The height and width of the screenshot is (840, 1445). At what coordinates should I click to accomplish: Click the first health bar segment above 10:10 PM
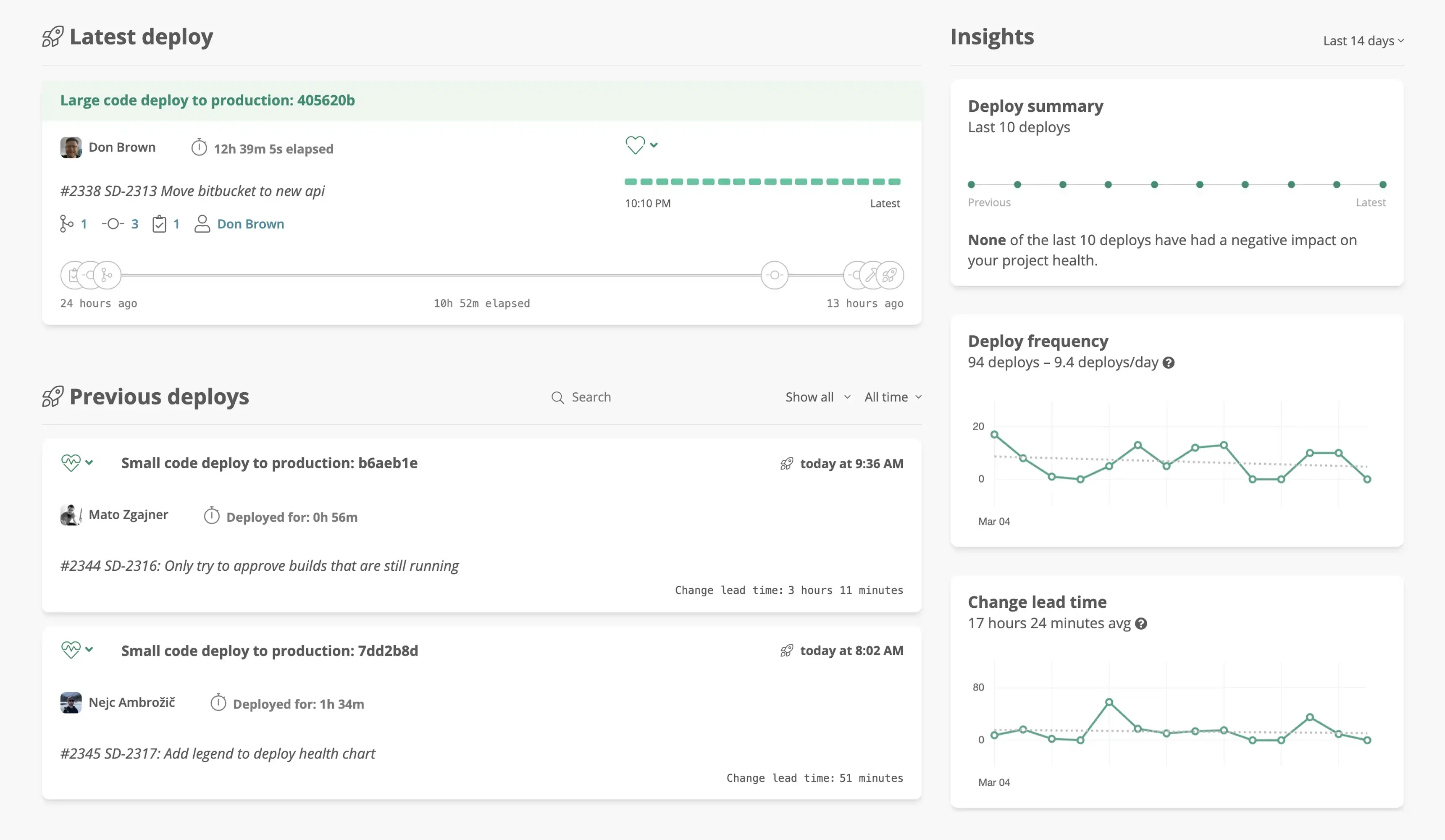click(631, 182)
